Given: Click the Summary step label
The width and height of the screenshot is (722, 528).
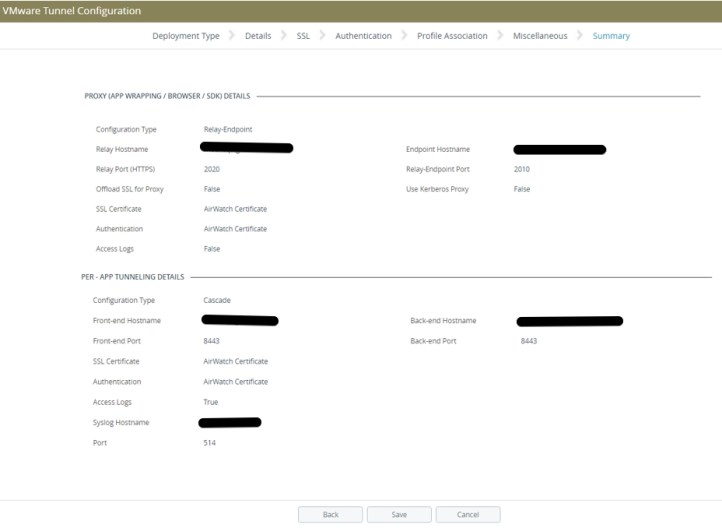Looking at the screenshot, I should click(x=611, y=36).
